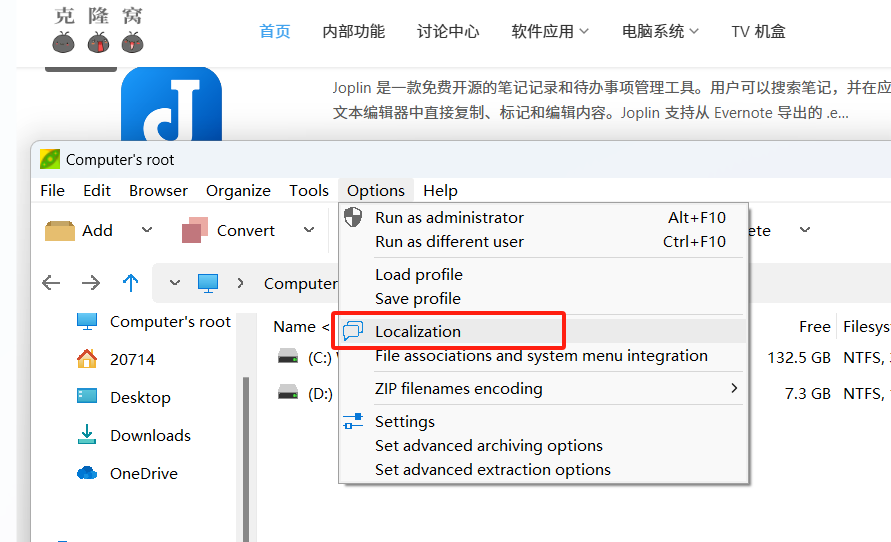Click the 7.3 GB free space value

coord(807,393)
